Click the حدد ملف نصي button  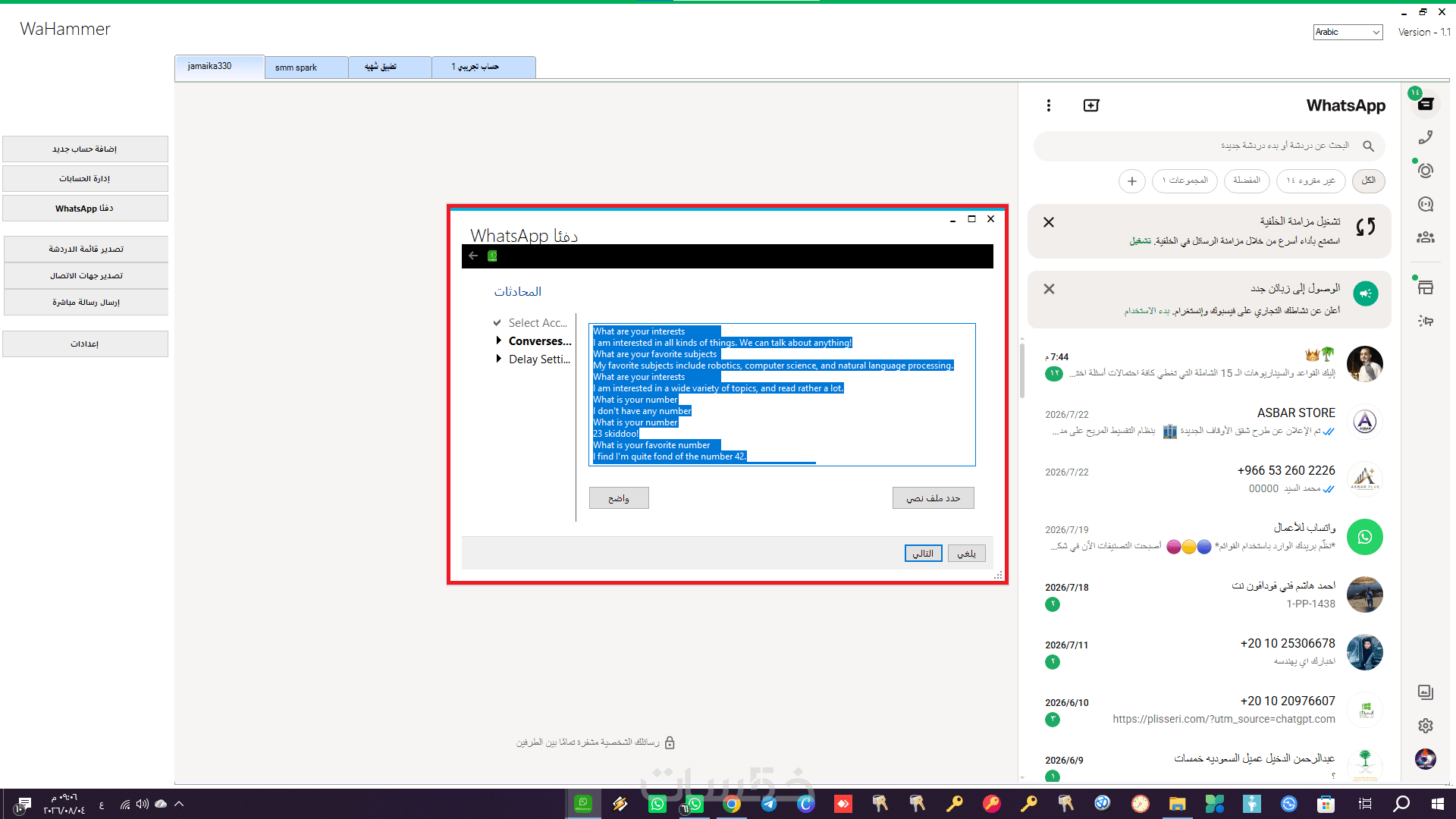[934, 498]
